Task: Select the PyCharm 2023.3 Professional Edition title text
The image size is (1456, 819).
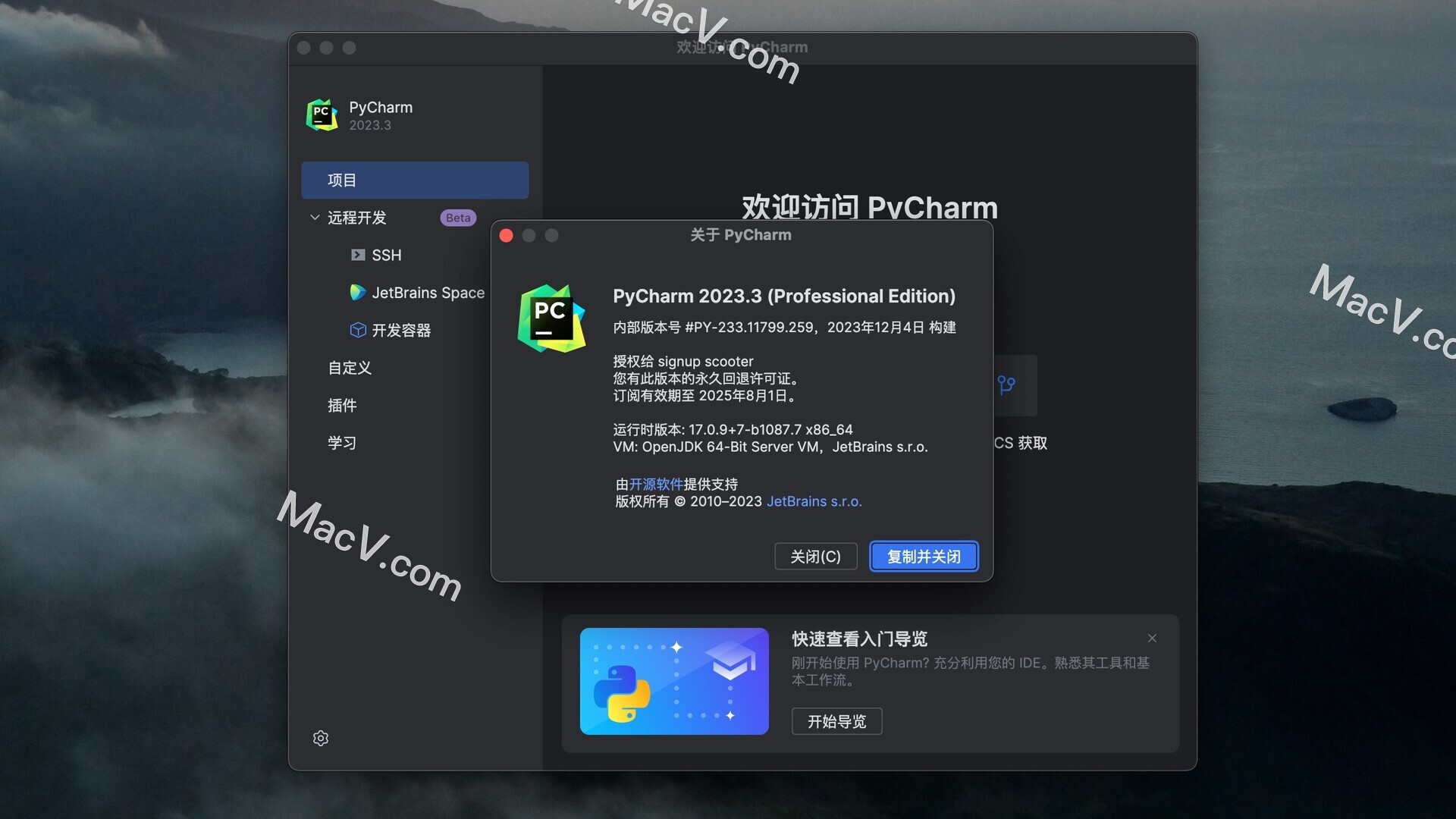Action: [784, 296]
